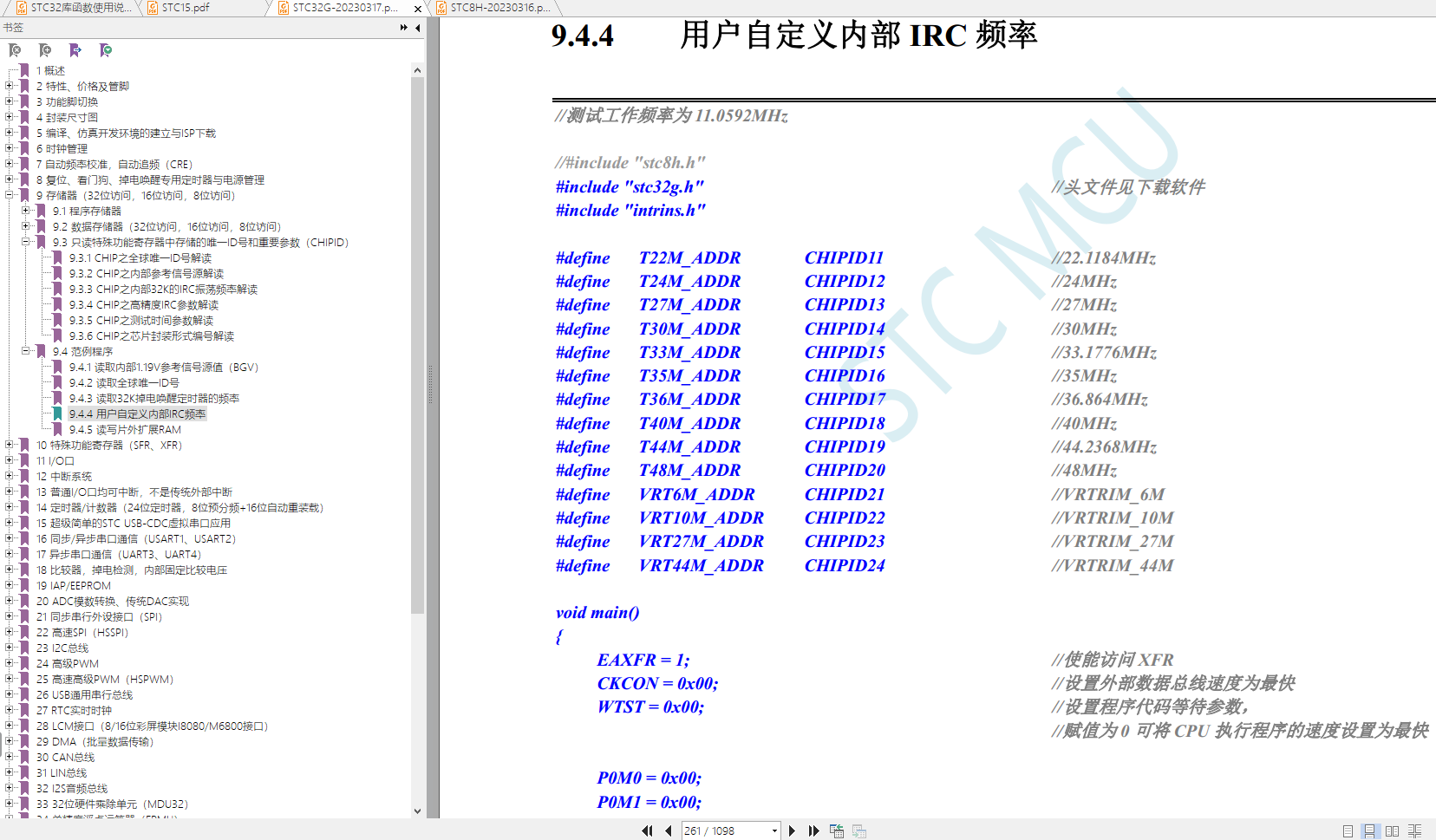Click scroll down arrow of bookmarks panel
The width and height of the screenshot is (1436, 840).
point(417,811)
